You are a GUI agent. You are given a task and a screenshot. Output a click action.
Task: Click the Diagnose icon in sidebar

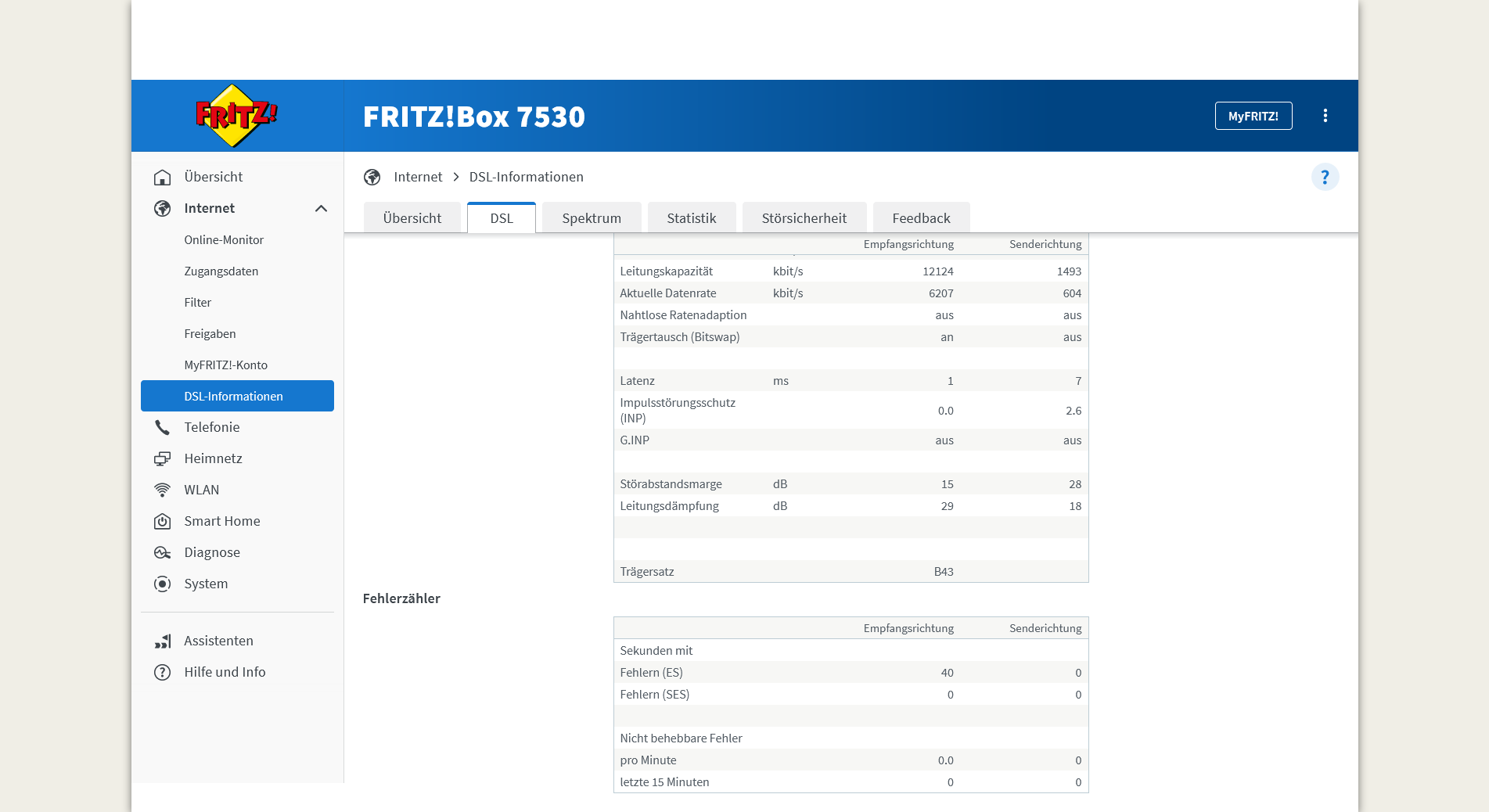(x=163, y=553)
